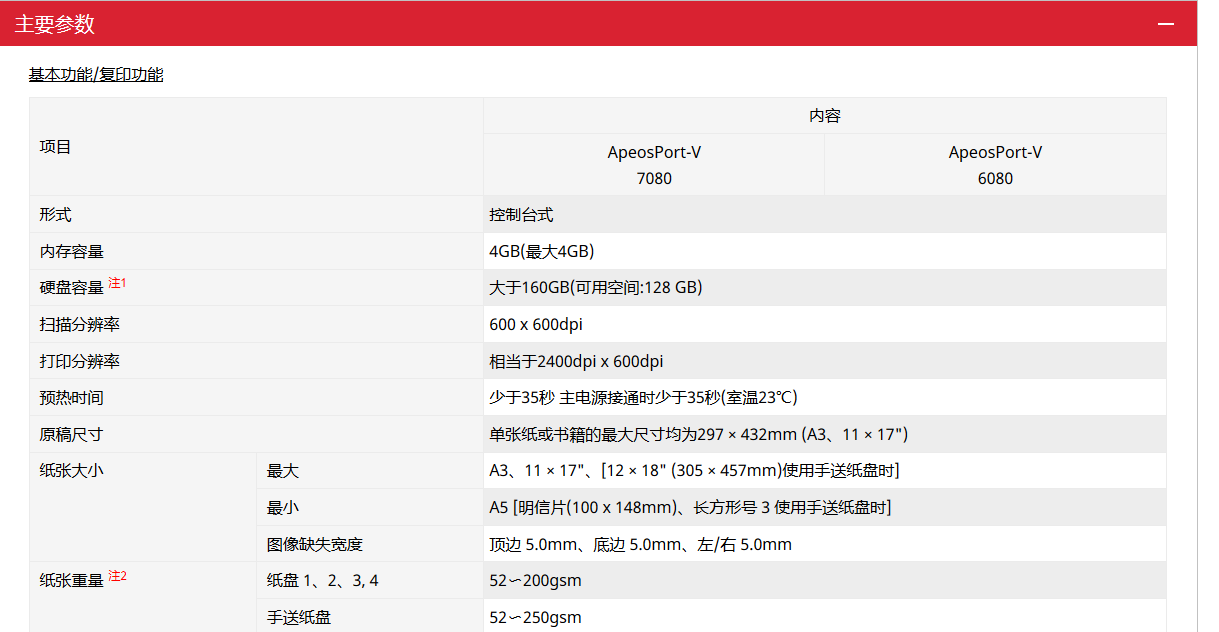The image size is (1219, 632).
Task: Select the 纸张大小 row label
Action: [72, 471]
